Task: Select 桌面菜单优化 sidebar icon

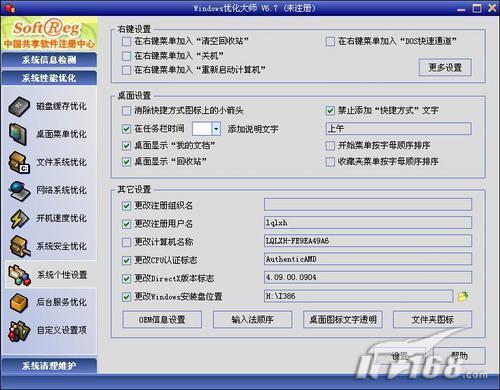Action: point(18,134)
